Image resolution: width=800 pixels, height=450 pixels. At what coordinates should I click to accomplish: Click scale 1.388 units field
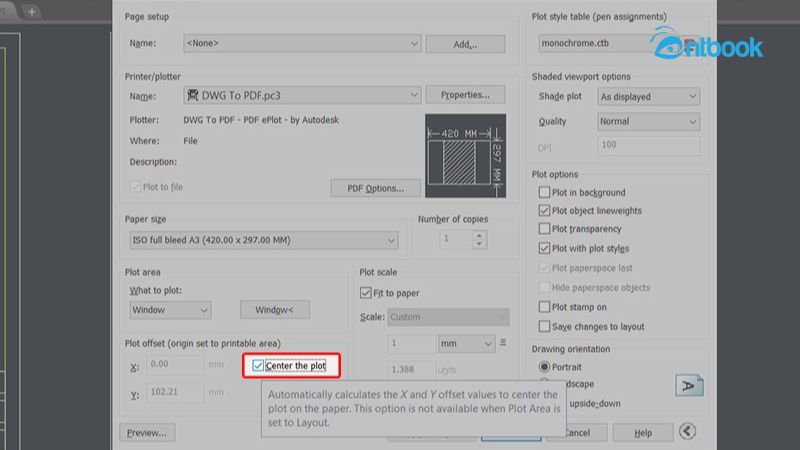pos(411,369)
